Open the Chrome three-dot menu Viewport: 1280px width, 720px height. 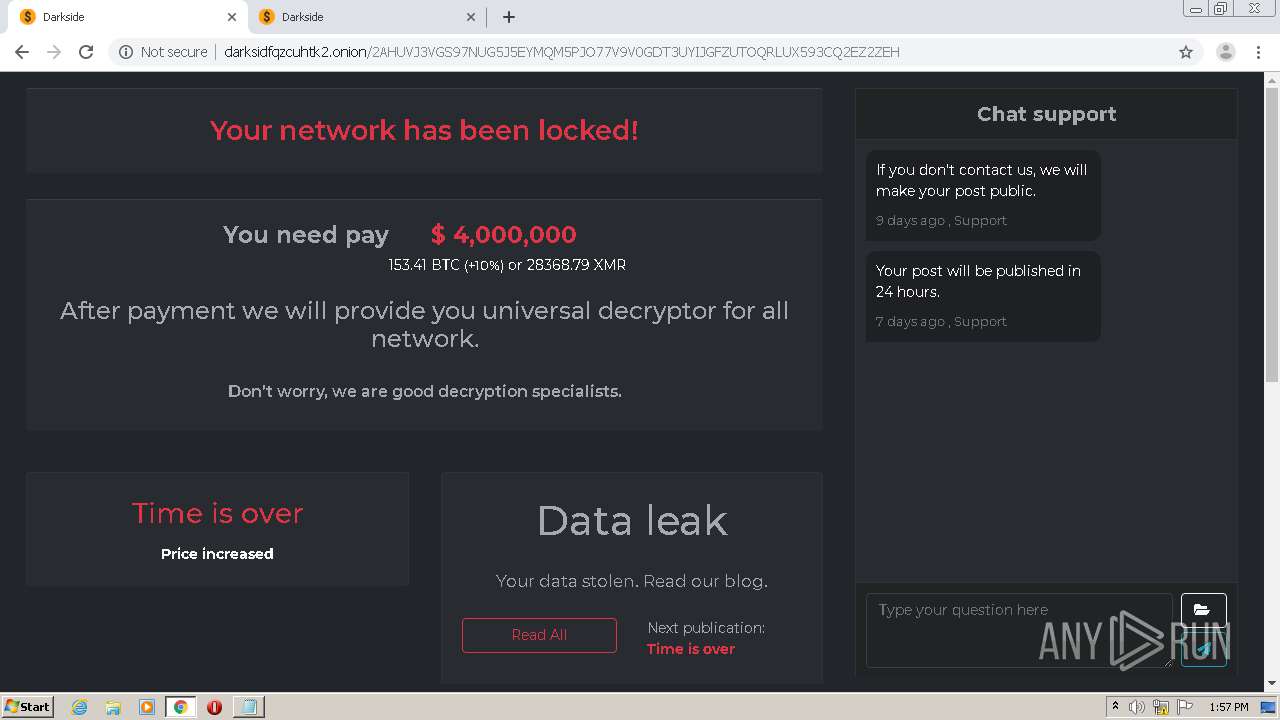pos(1259,52)
